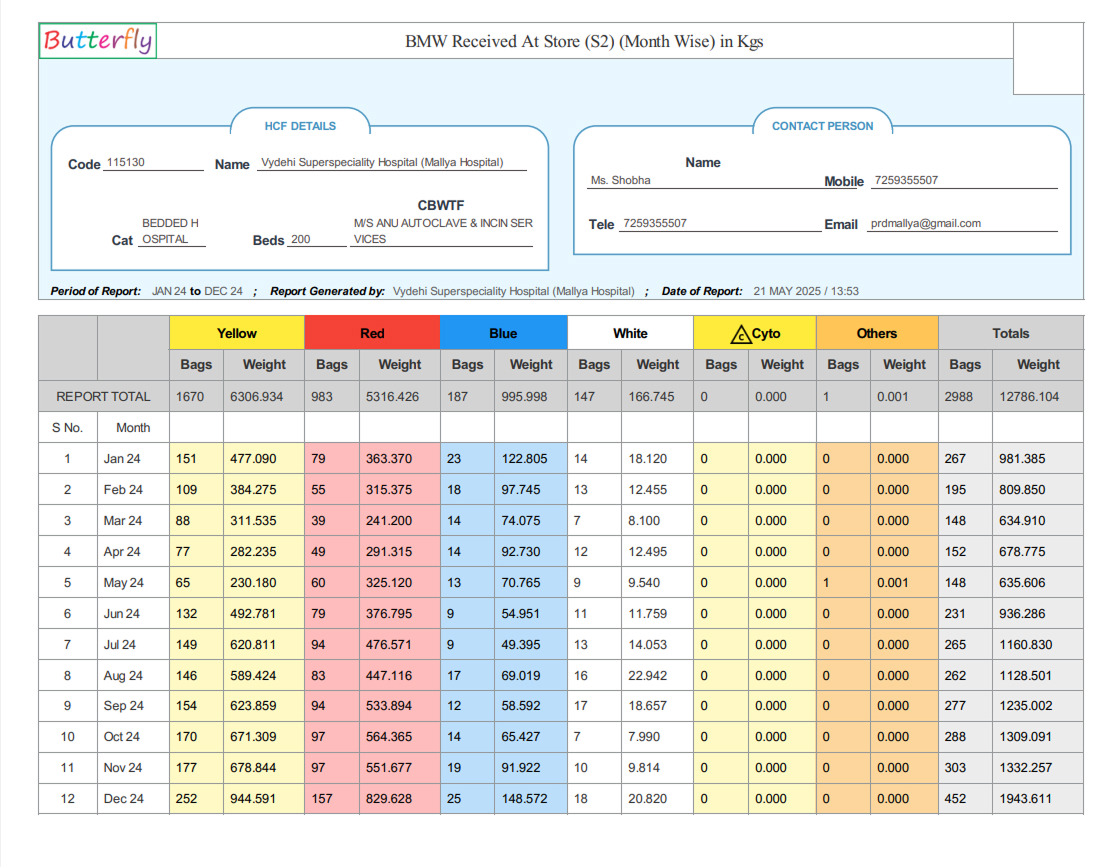Click the CONTACT PERSON section label
Image resolution: width=1113 pixels, height=867 pixels.
tap(822, 125)
